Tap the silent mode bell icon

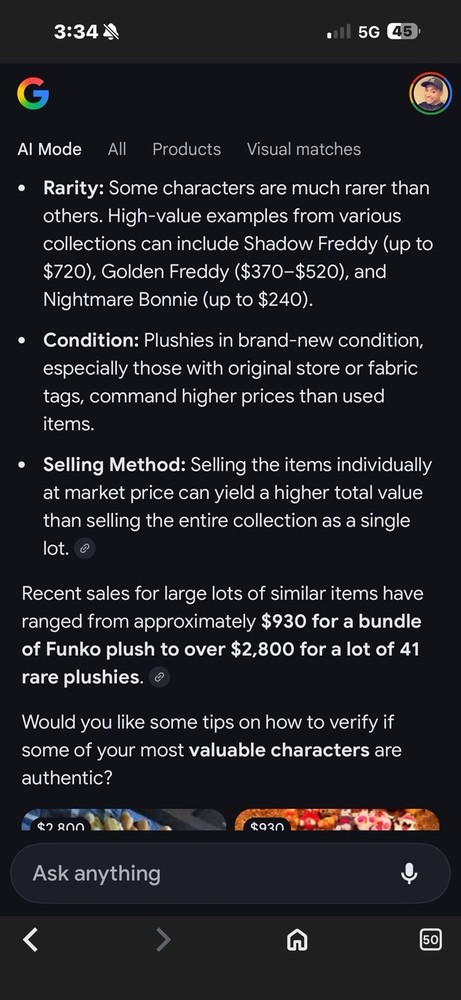(111, 32)
